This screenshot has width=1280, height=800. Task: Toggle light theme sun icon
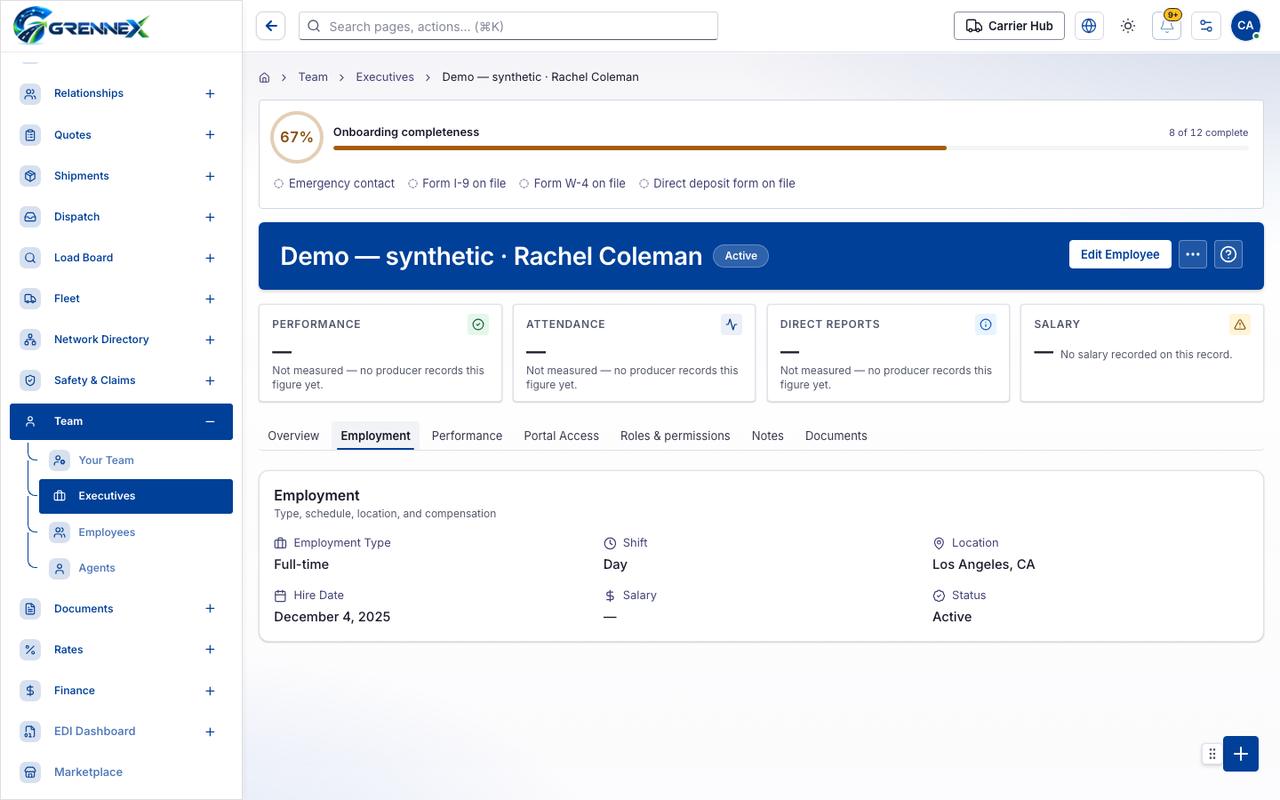[1128, 26]
